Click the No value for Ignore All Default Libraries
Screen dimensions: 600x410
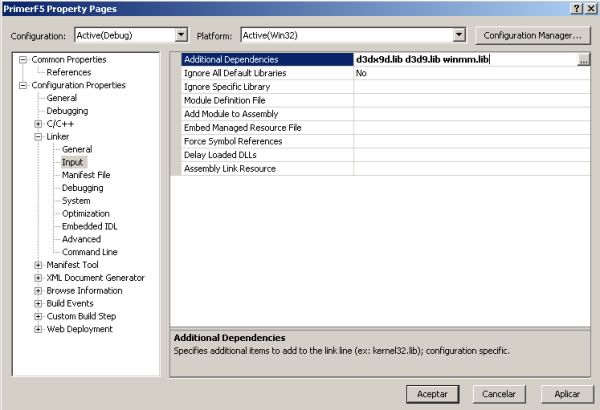click(x=472, y=73)
